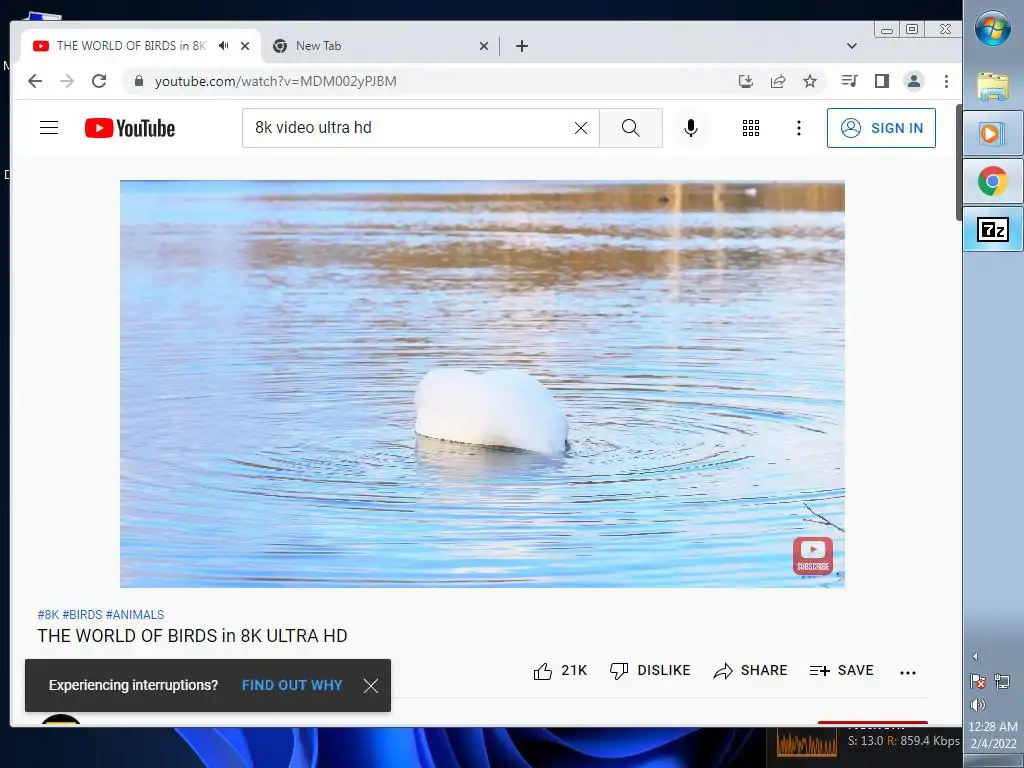Image resolution: width=1024 pixels, height=768 pixels.
Task: Close the YouTube tab
Action: click(x=245, y=46)
